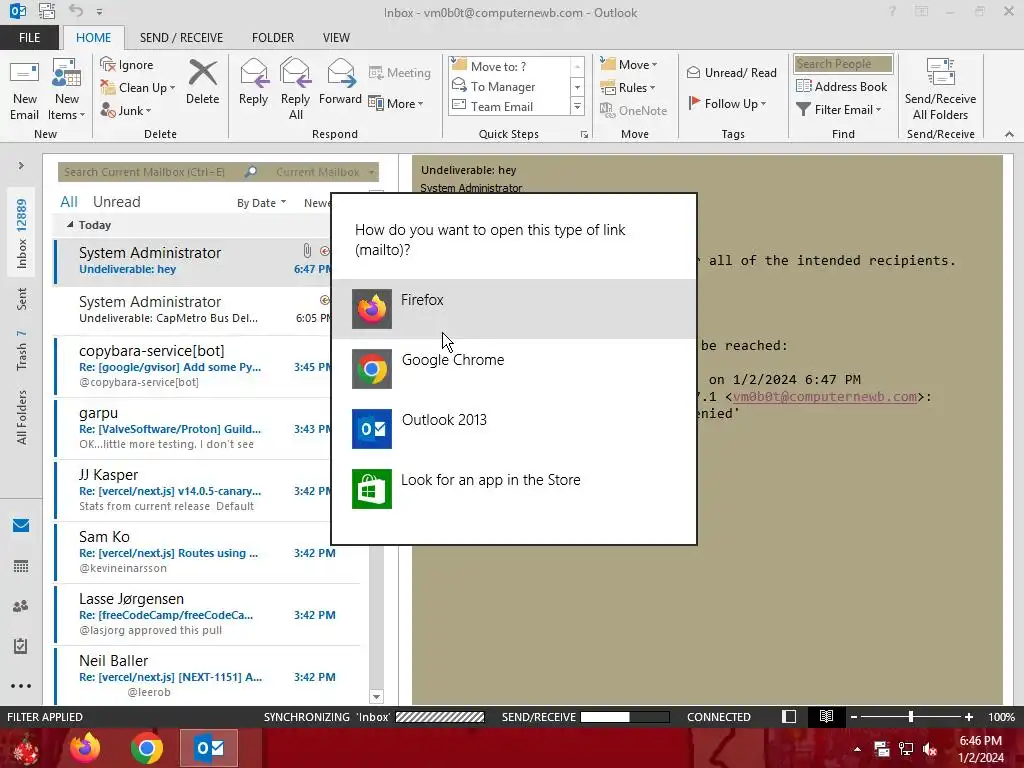Viewport: 1024px width, 768px height.
Task: Open the Follow Up flag menu
Action: pyautogui.click(x=727, y=104)
